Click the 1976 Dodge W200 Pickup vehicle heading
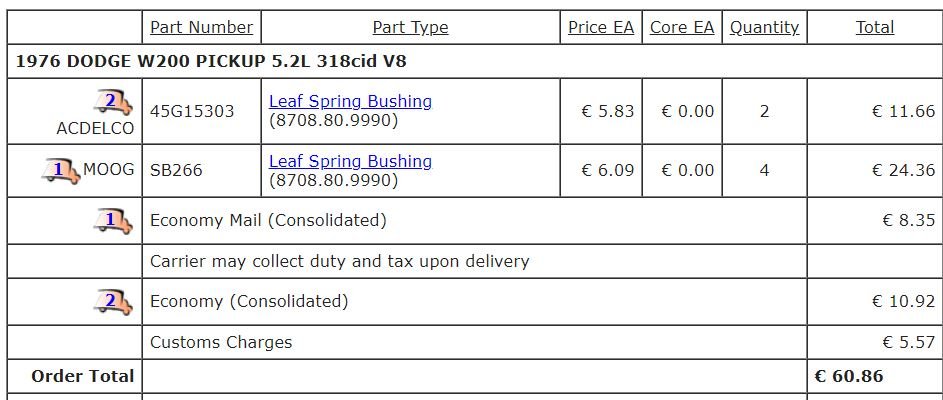 [x=225, y=61]
